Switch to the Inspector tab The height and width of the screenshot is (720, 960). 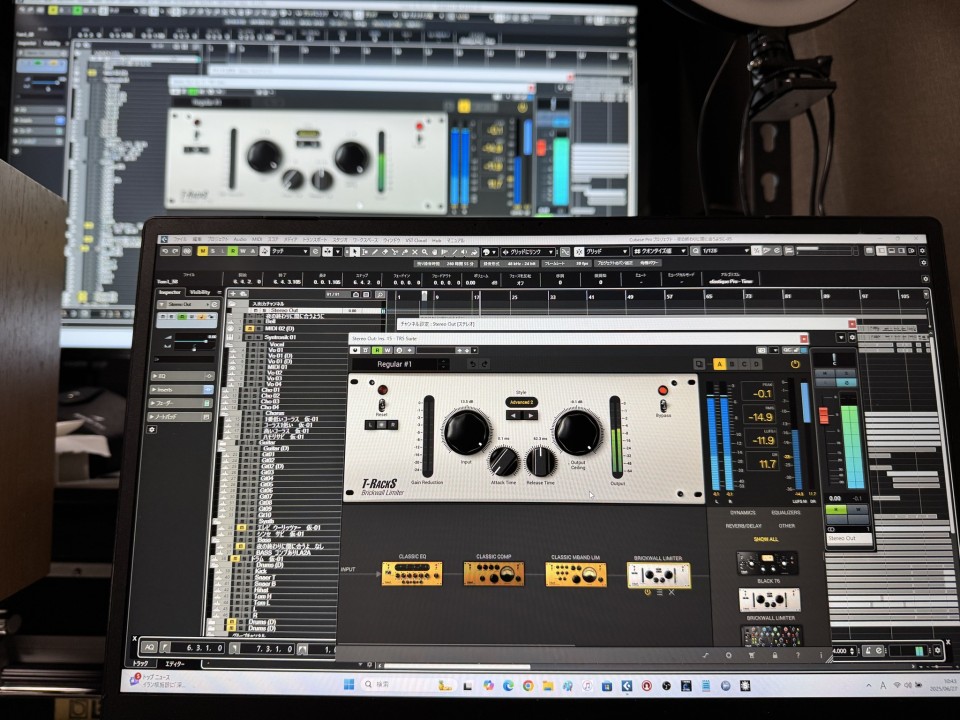pyautogui.click(x=170, y=292)
